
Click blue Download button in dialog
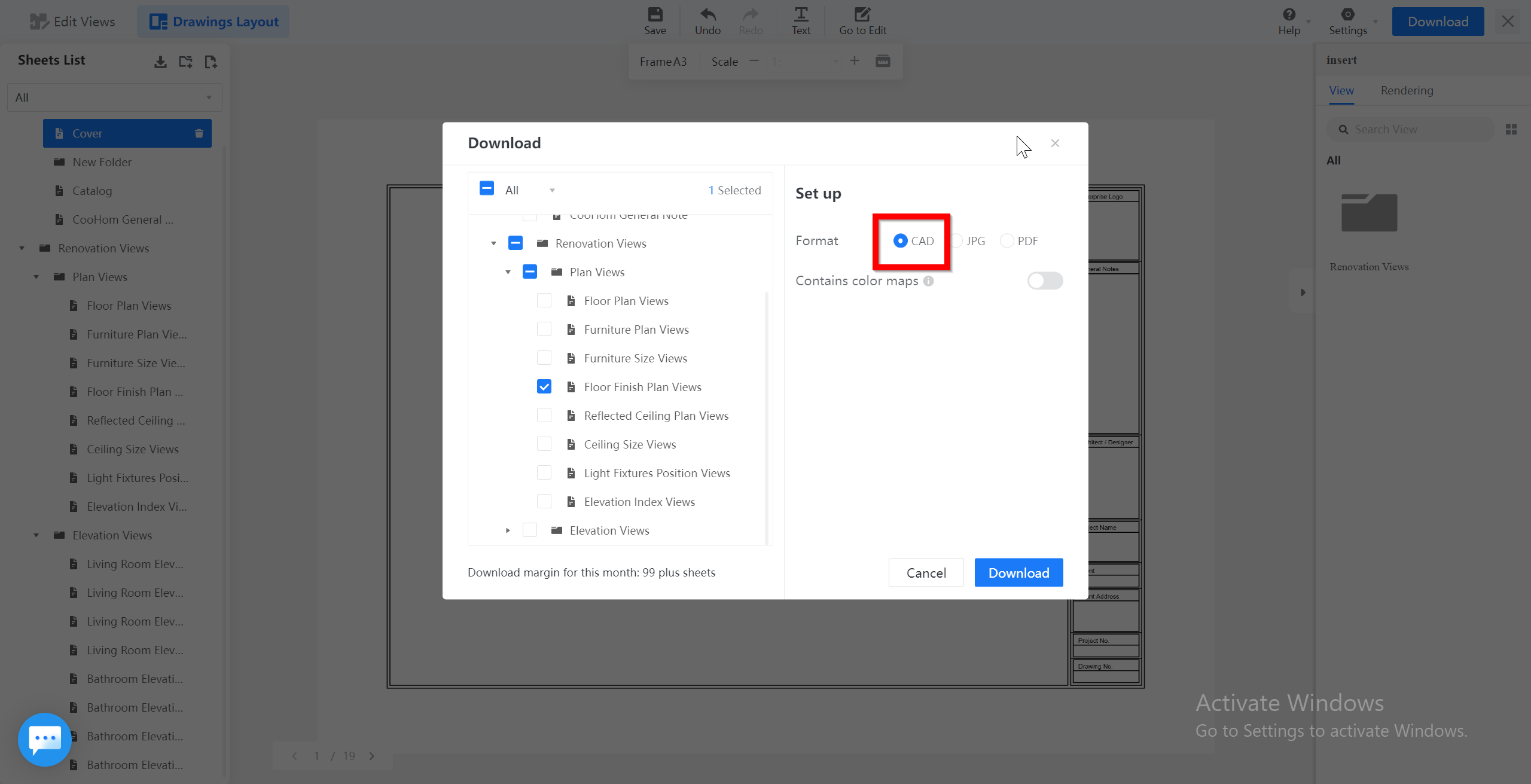click(x=1018, y=573)
